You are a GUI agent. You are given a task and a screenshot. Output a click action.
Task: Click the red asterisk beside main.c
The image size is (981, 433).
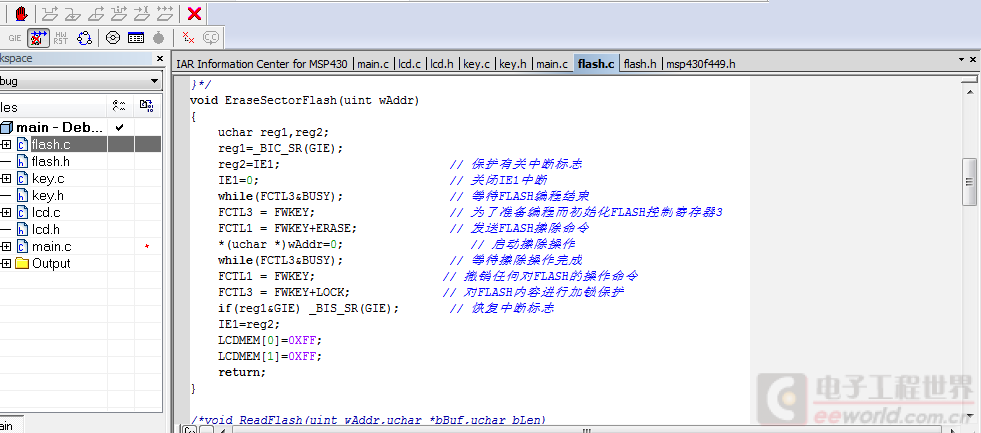(147, 247)
